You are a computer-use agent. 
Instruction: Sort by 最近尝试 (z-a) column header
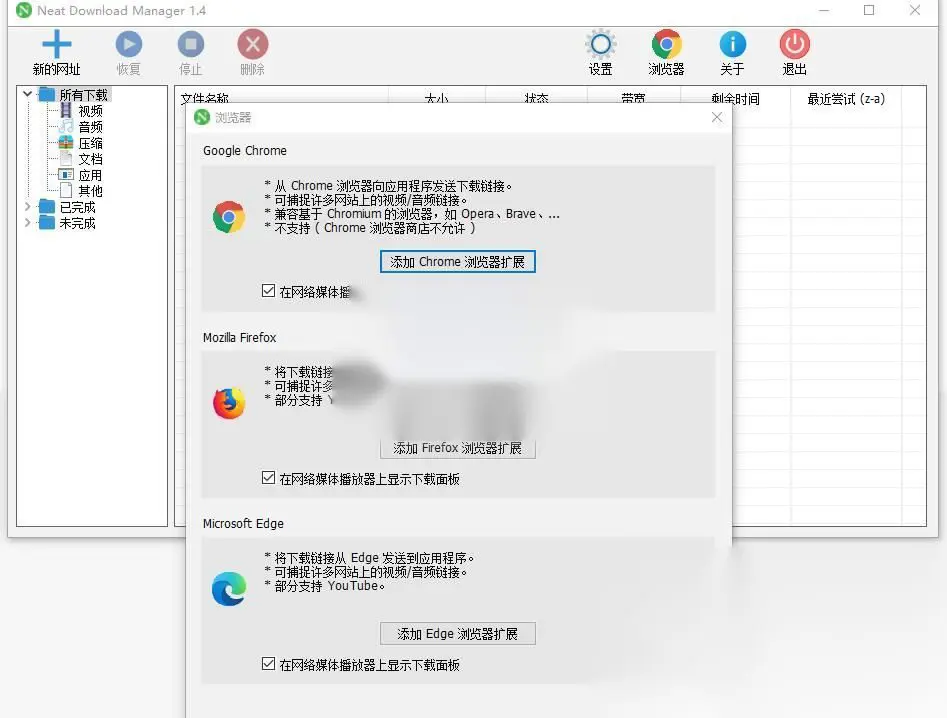[x=846, y=98]
